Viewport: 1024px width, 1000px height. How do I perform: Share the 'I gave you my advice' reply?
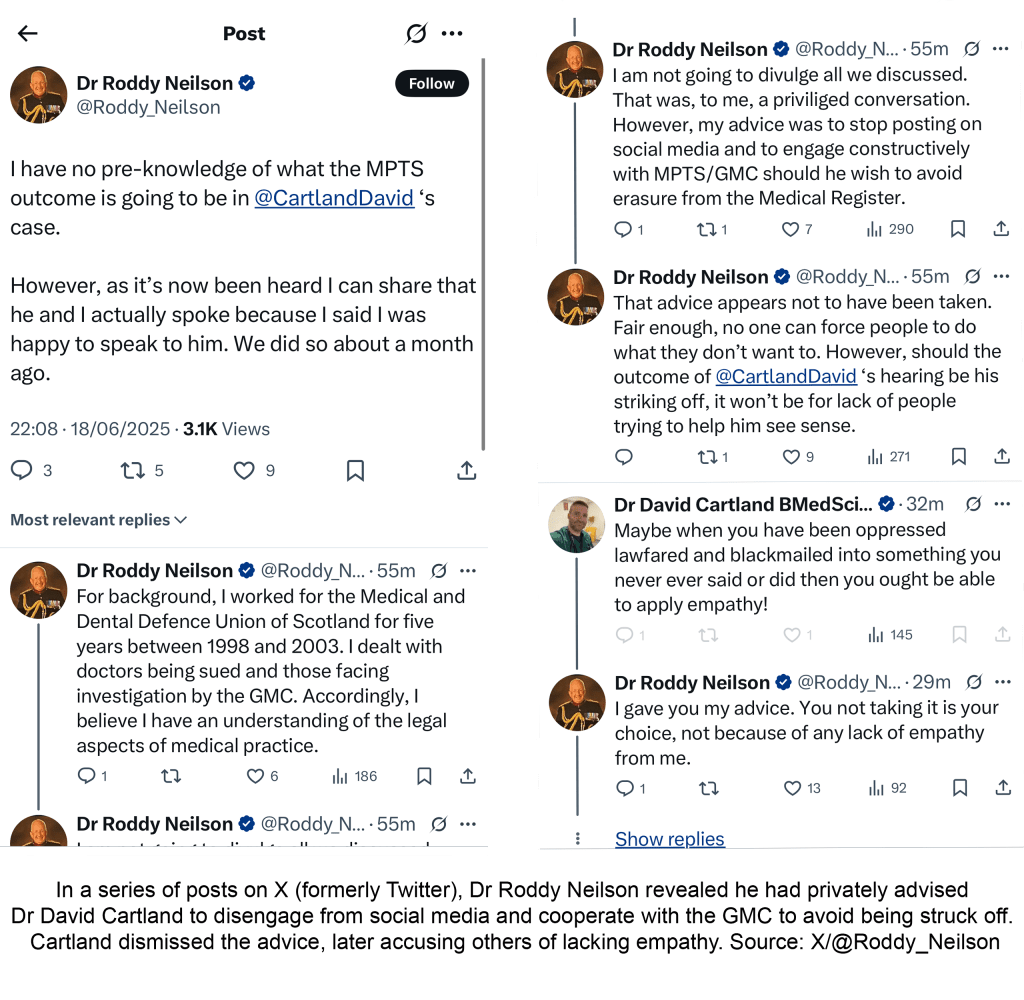pos(1001,788)
